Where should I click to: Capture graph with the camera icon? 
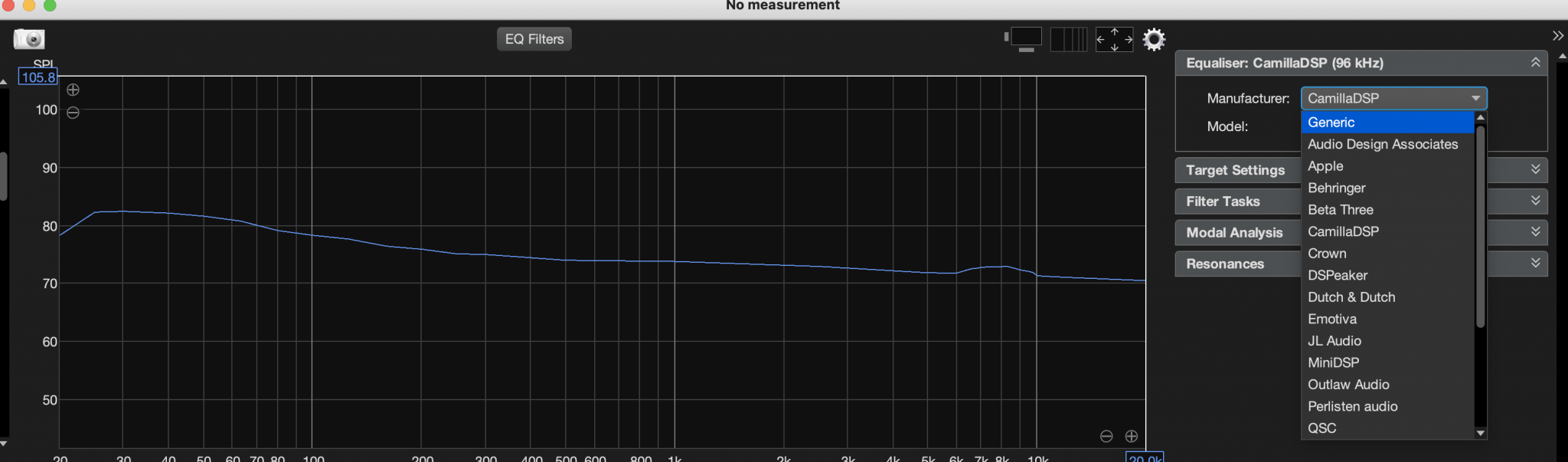(29, 39)
